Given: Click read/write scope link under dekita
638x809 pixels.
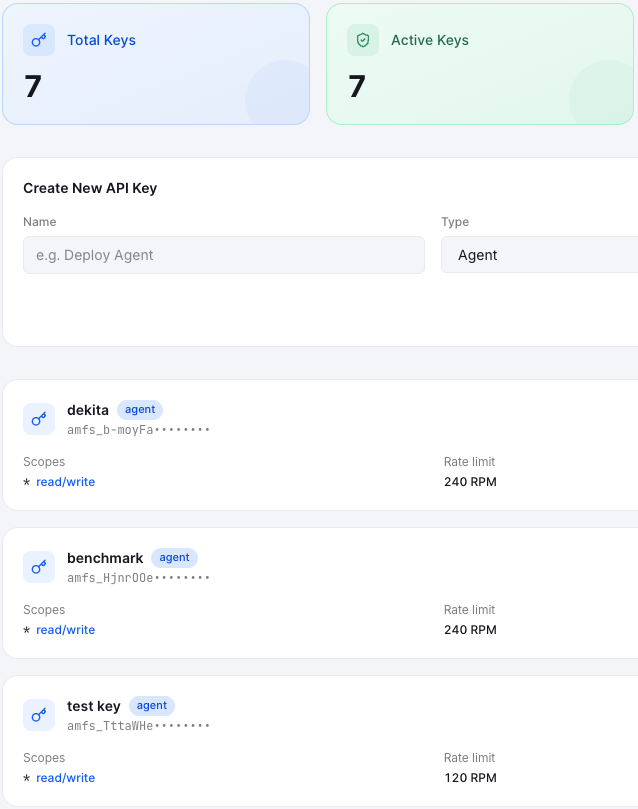Looking at the screenshot, I should coord(66,482).
